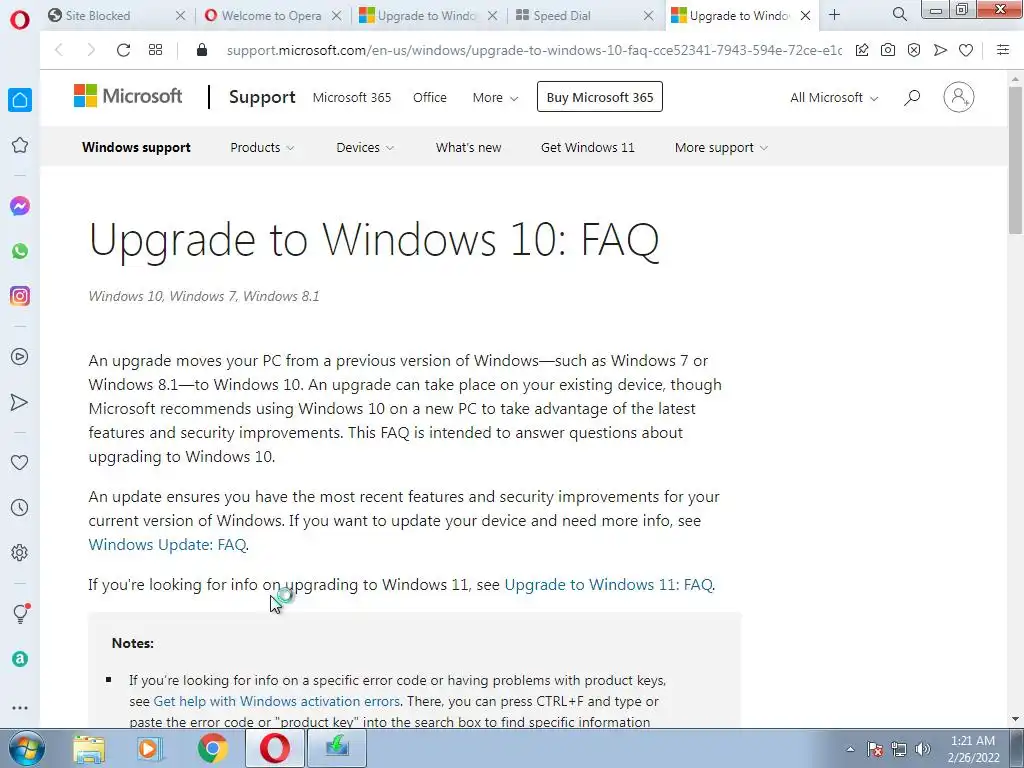The image size is (1024, 768).
Task: Open Messenger in the Opera sidebar
Action: point(20,206)
